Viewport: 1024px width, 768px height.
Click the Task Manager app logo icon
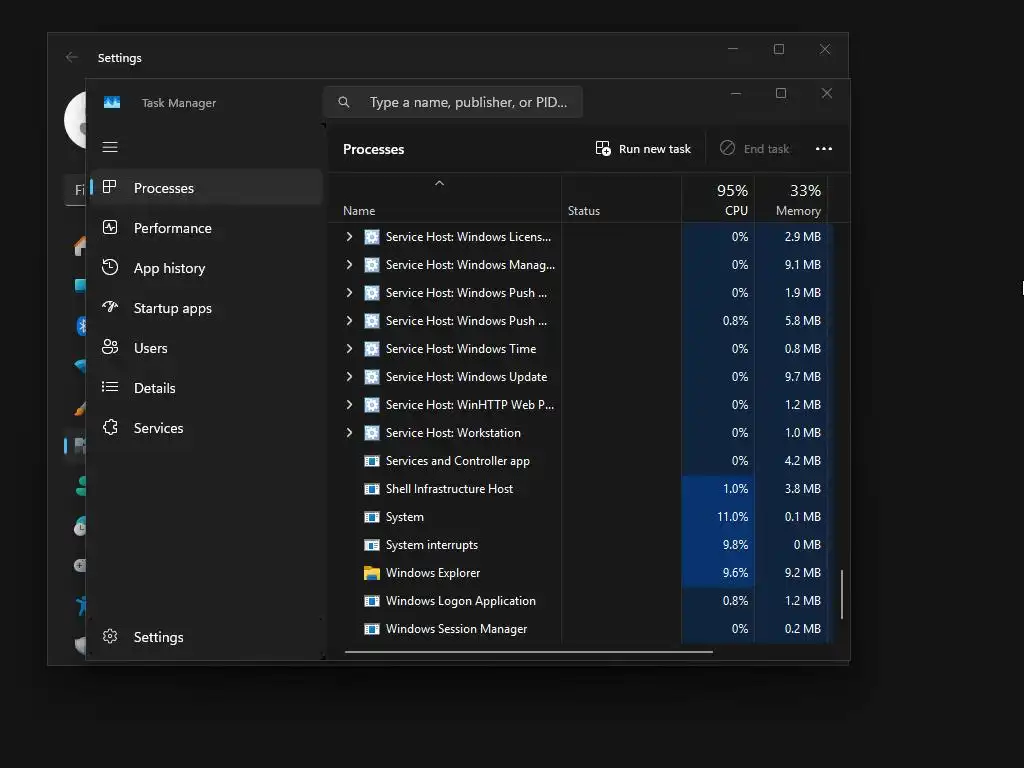(112, 103)
